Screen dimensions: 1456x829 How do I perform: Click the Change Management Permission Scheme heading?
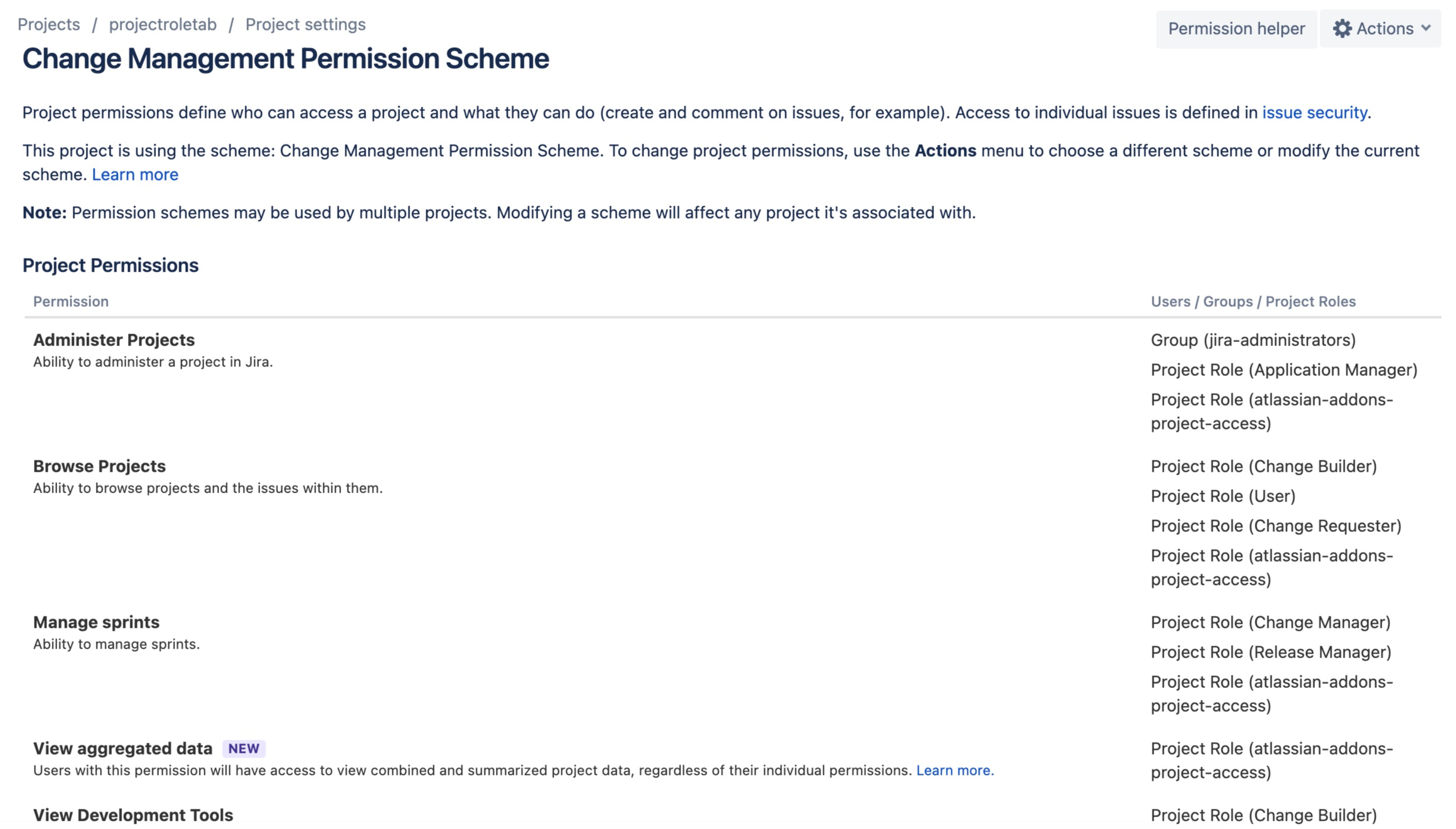pyautogui.click(x=286, y=59)
